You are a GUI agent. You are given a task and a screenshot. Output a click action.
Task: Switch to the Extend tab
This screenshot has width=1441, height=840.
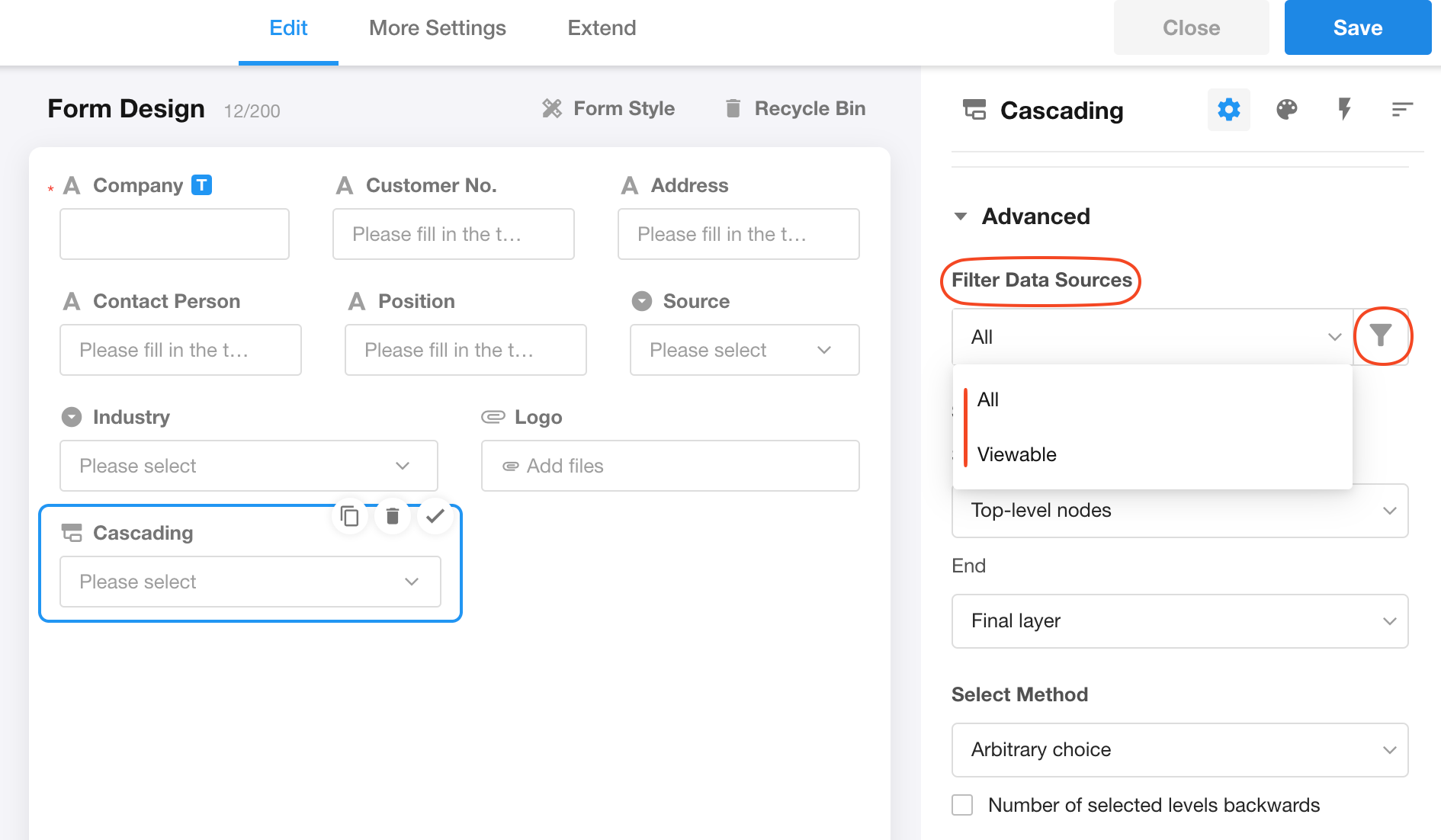(x=602, y=28)
